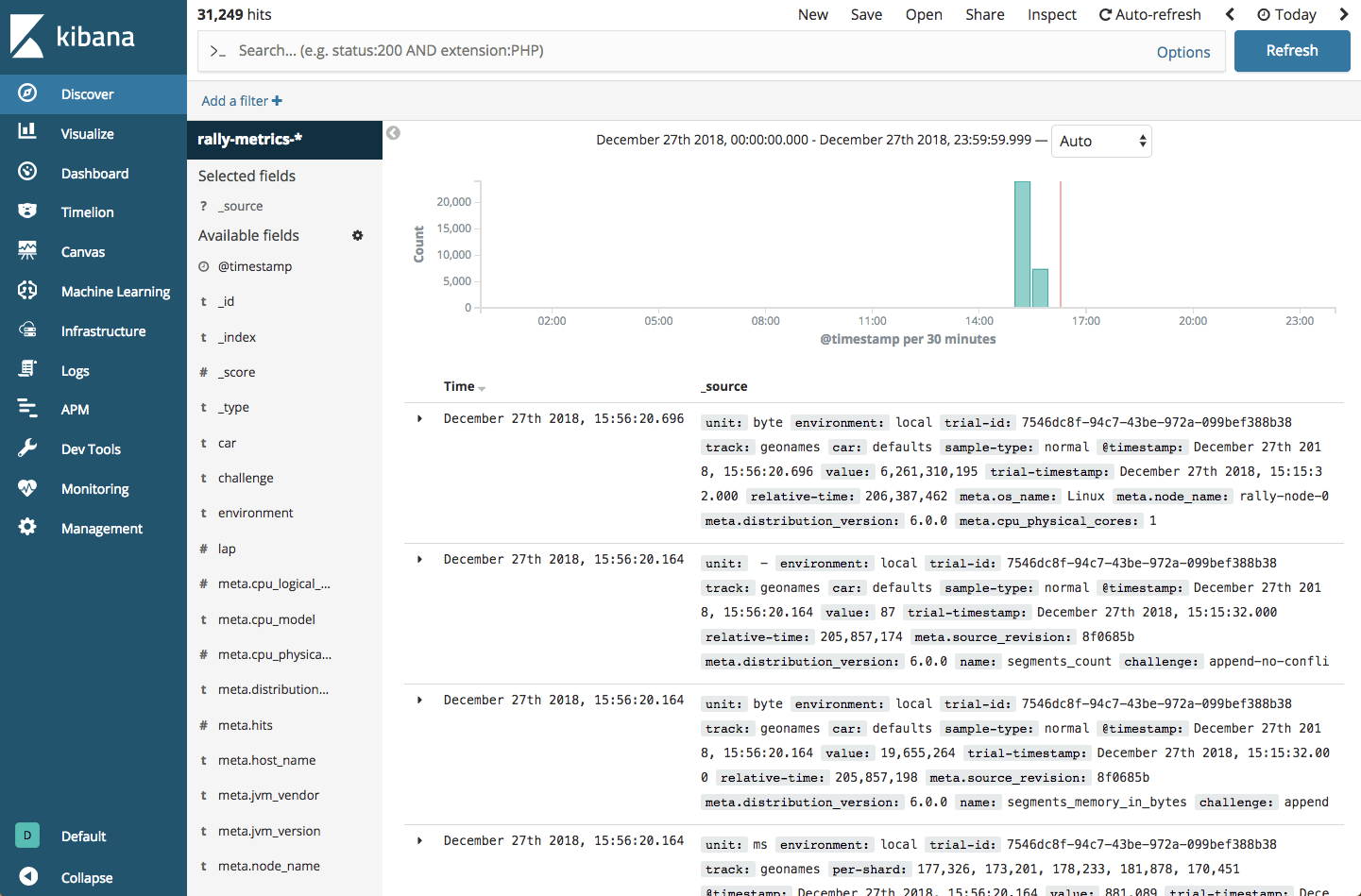Open search Options link
Image resolution: width=1361 pixels, height=896 pixels.
click(1182, 52)
